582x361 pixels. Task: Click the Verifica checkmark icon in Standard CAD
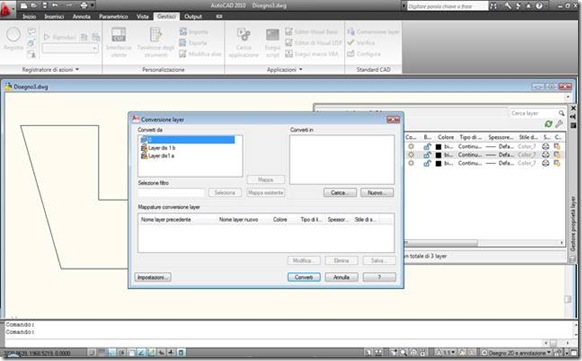(351, 43)
